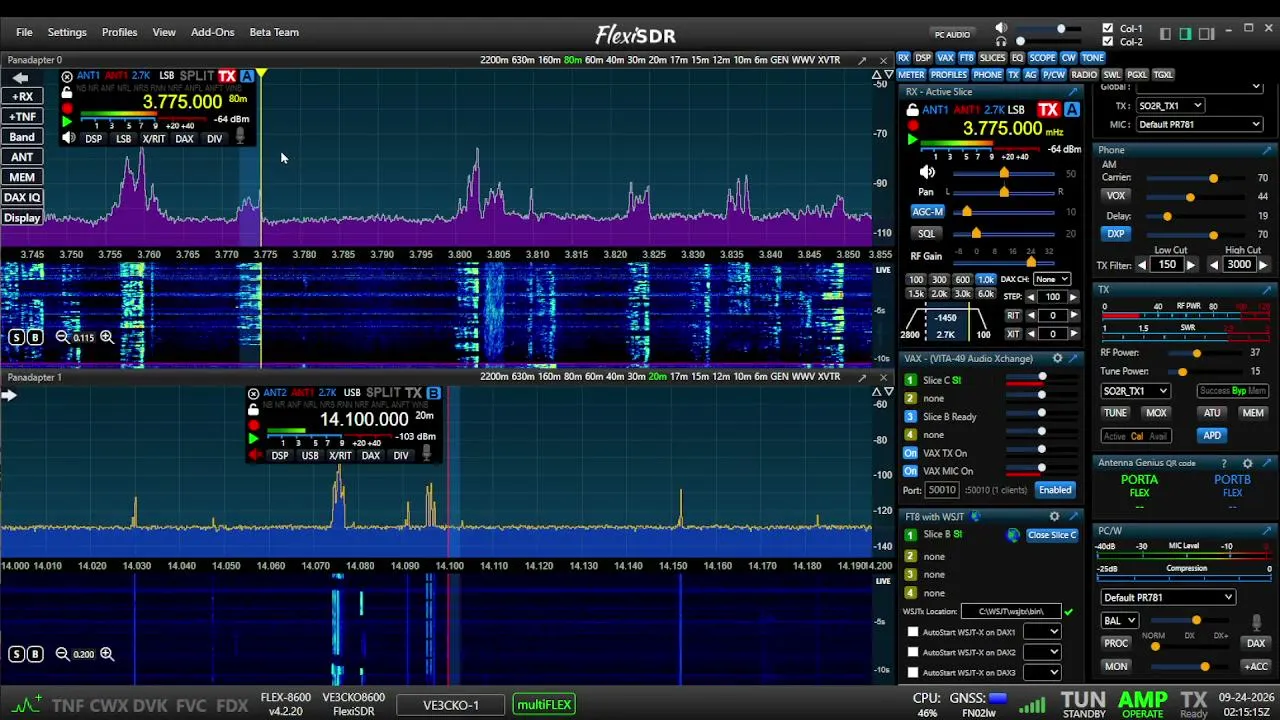The image size is (1280, 720).
Task: Click the TUNE button
Action: [x=1115, y=412]
